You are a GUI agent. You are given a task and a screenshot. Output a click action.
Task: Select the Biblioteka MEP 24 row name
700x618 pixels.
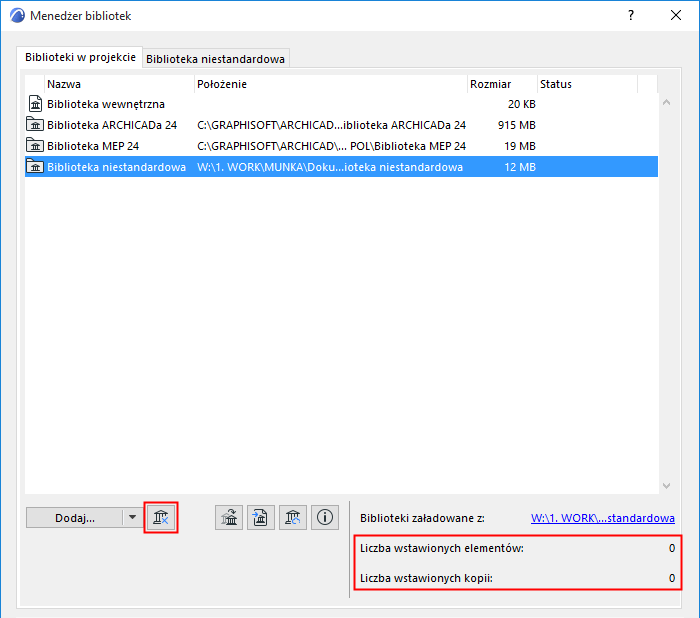click(x=93, y=146)
